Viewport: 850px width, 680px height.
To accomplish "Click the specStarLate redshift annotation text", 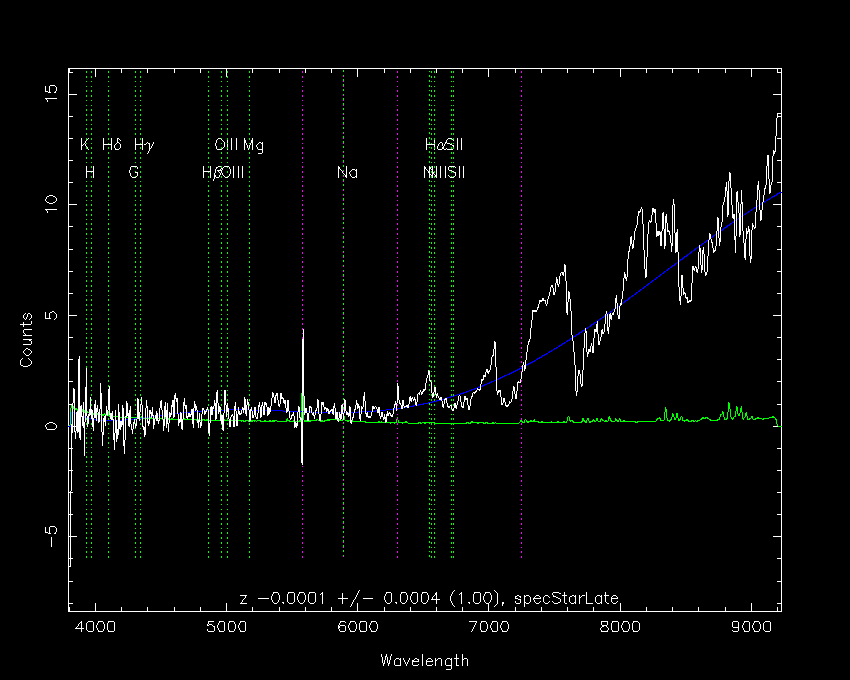I will 429,598.
